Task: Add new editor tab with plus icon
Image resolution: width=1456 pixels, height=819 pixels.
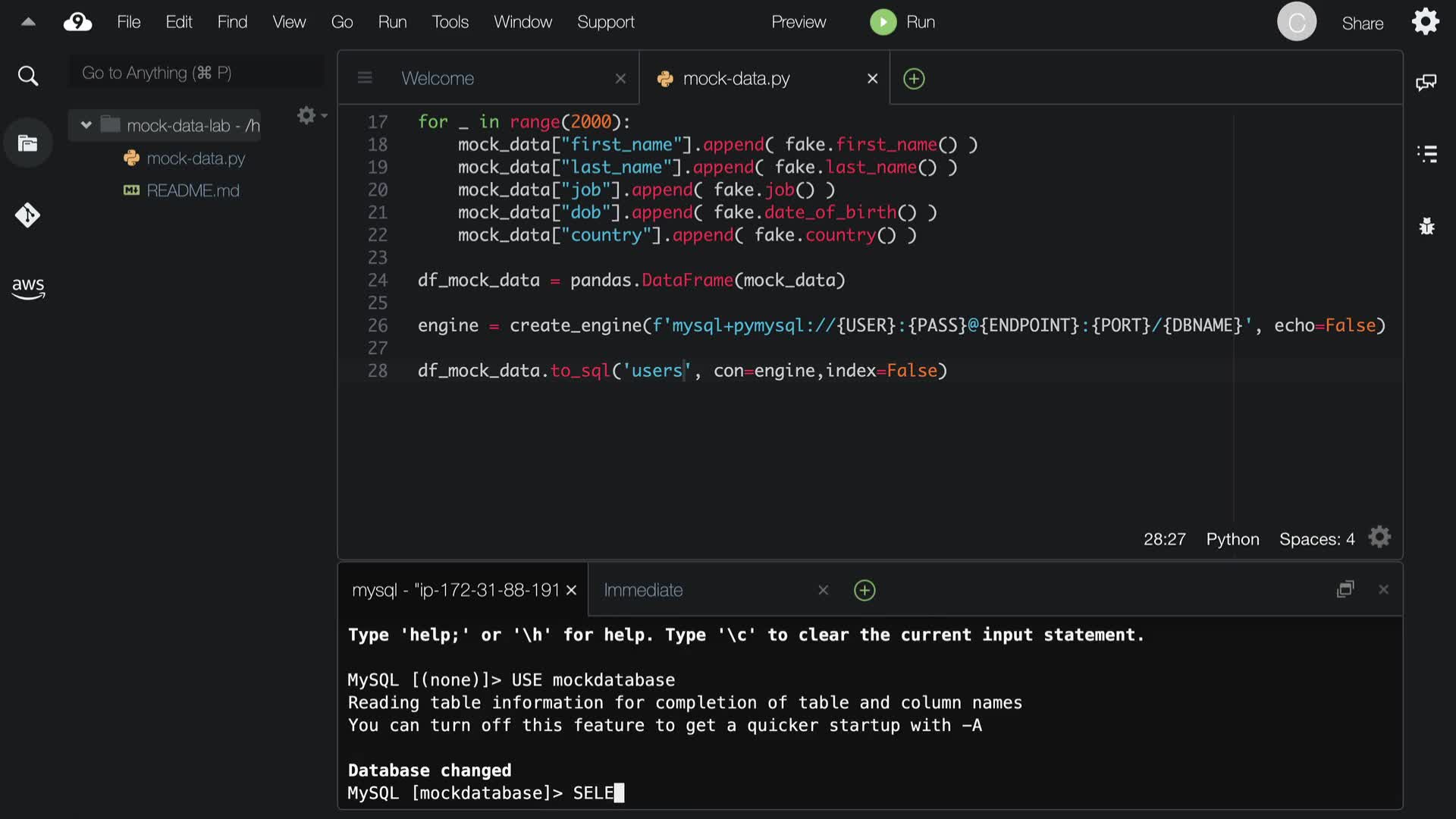Action: pyautogui.click(x=914, y=79)
